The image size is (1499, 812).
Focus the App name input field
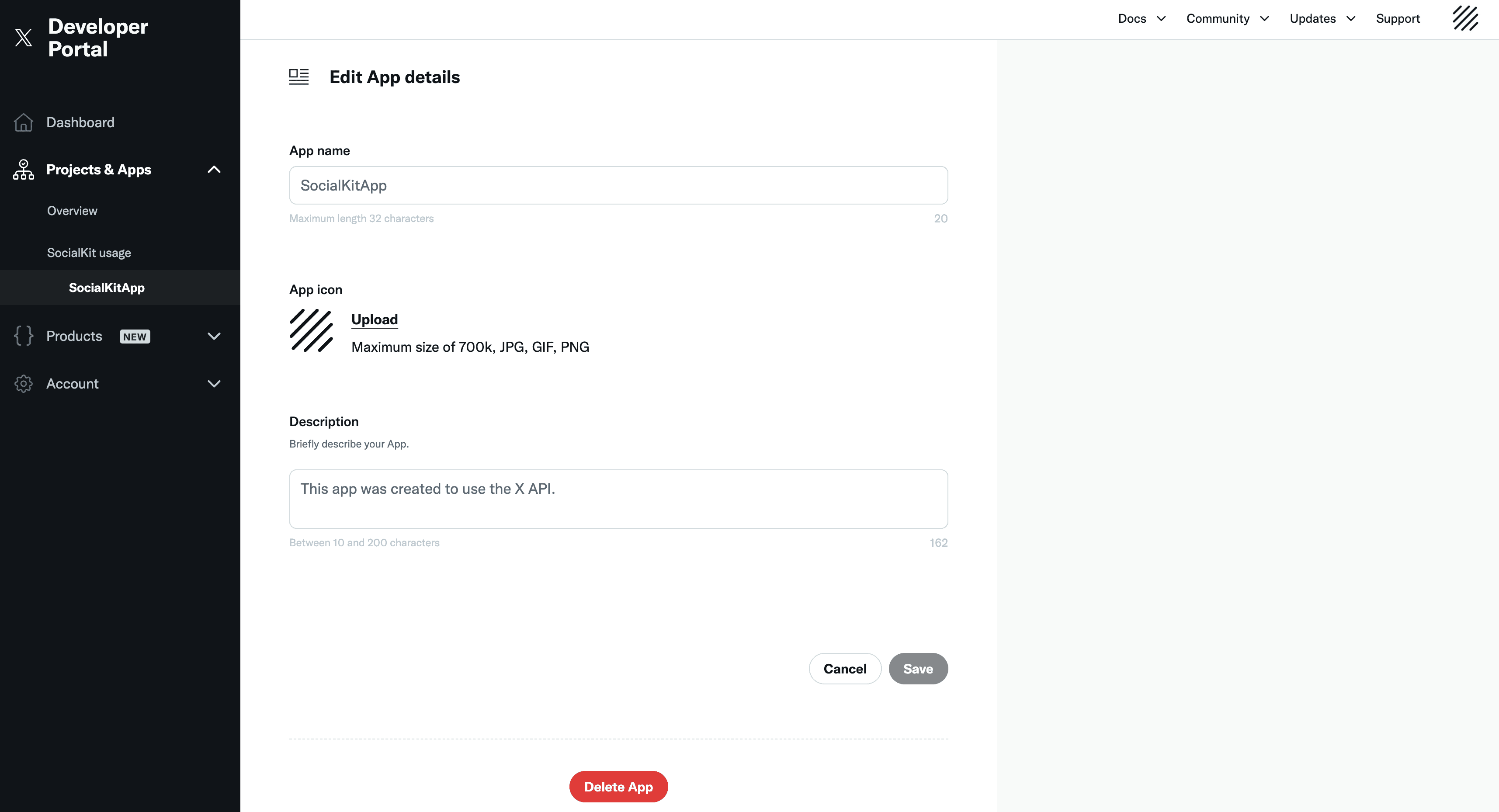tap(618, 185)
